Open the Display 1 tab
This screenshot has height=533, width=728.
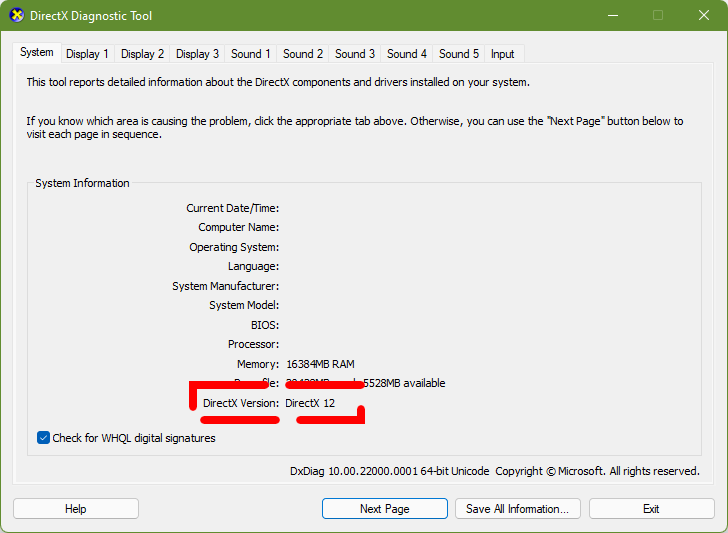click(87, 54)
